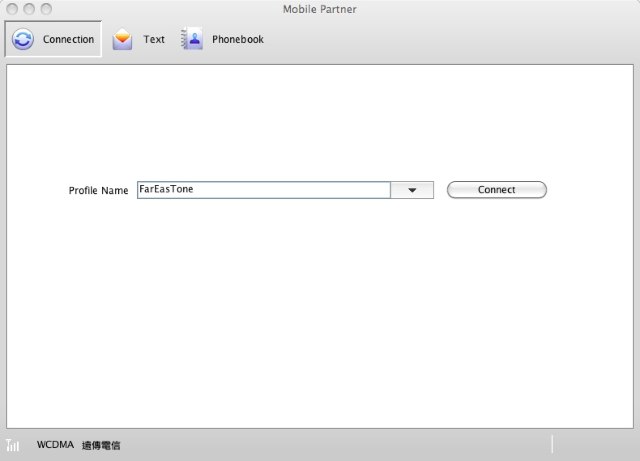Viewport: 640px width, 461px height.
Task: Close the Mobile Partner window
Action: click(12, 9)
